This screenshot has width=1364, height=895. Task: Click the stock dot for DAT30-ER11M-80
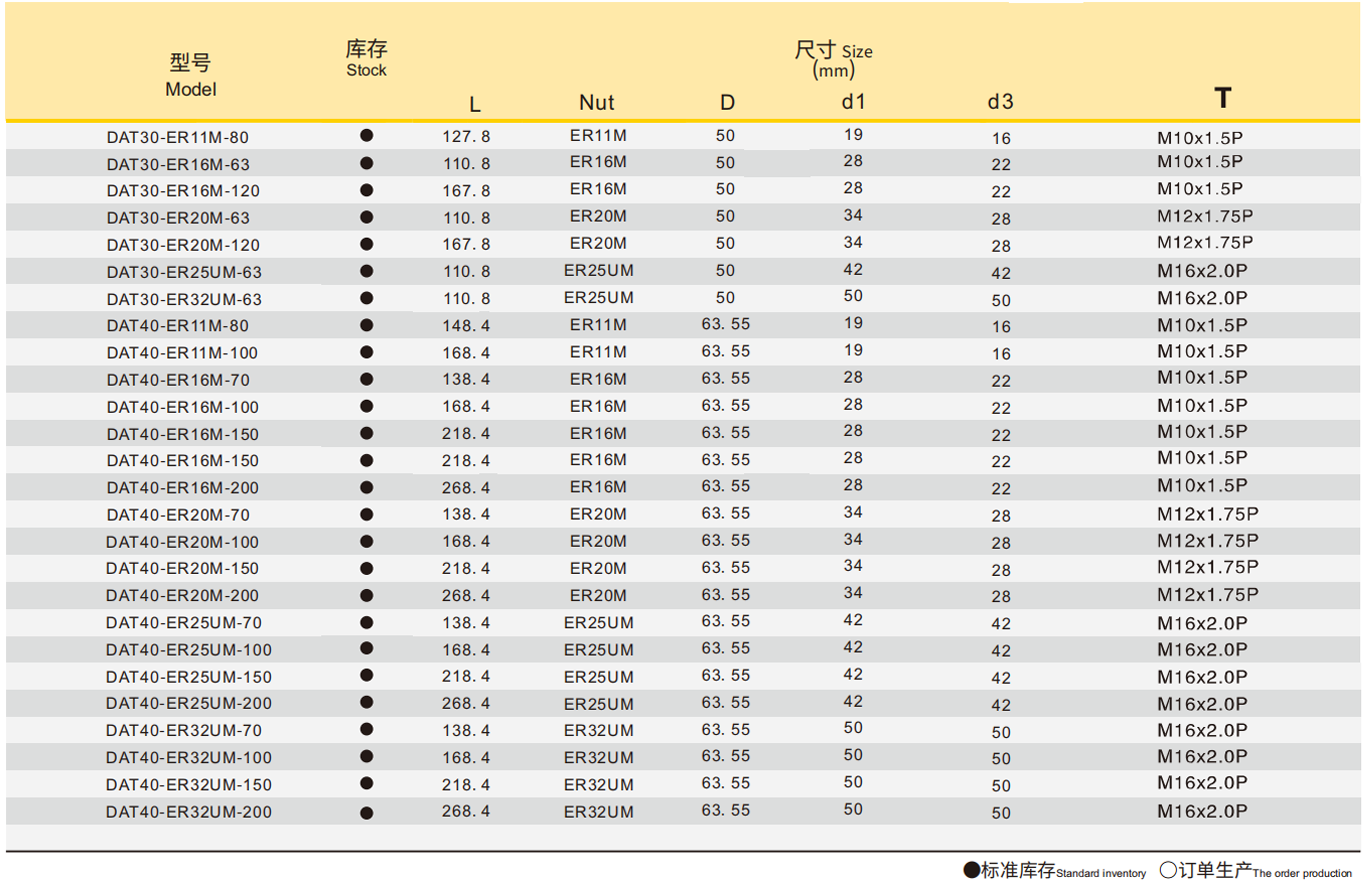(x=366, y=135)
